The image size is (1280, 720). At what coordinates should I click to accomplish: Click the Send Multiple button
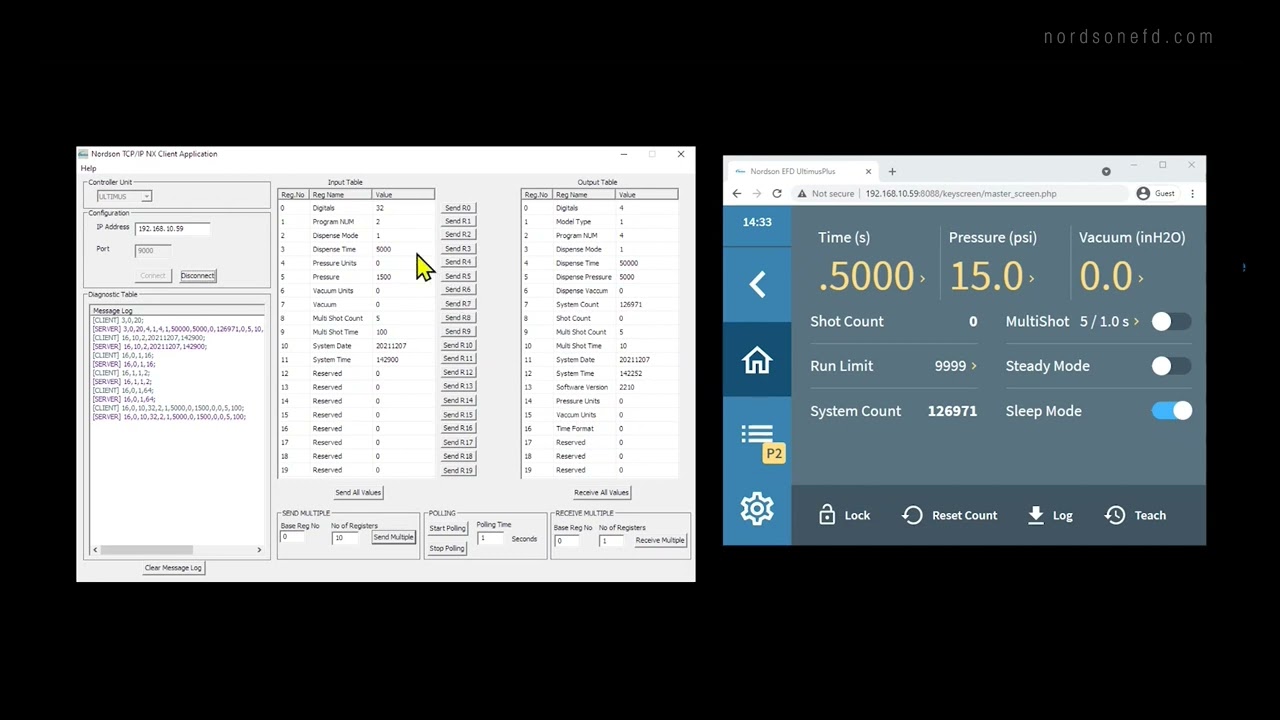(x=393, y=538)
